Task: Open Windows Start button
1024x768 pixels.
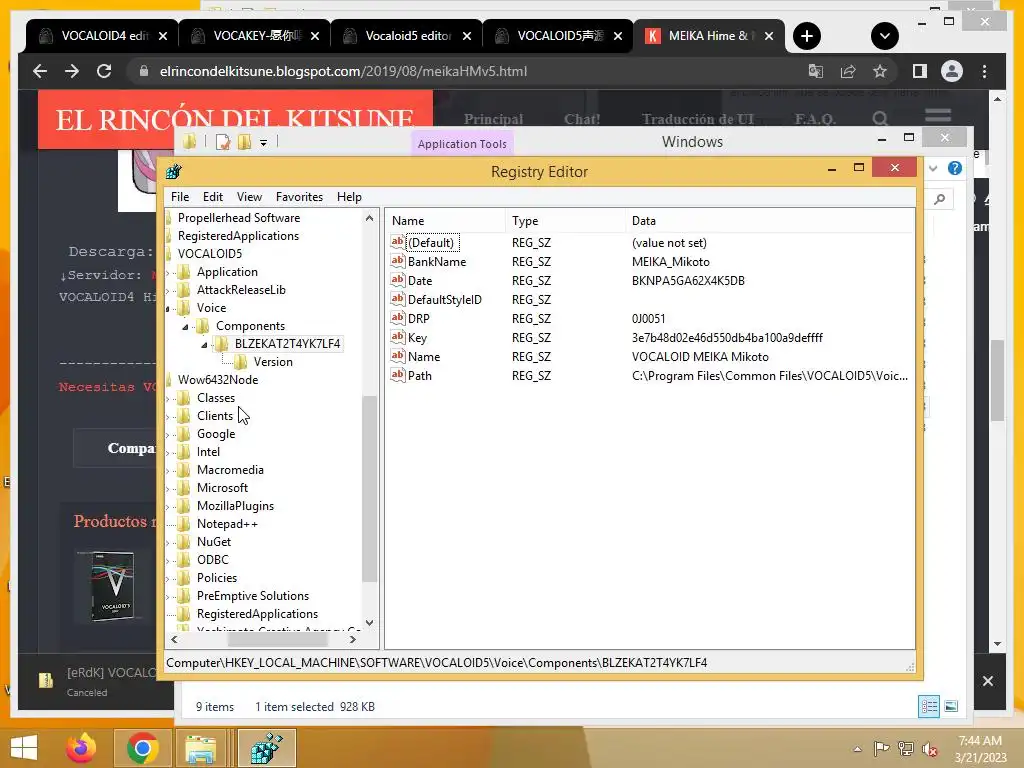Action: pos(24,748)
